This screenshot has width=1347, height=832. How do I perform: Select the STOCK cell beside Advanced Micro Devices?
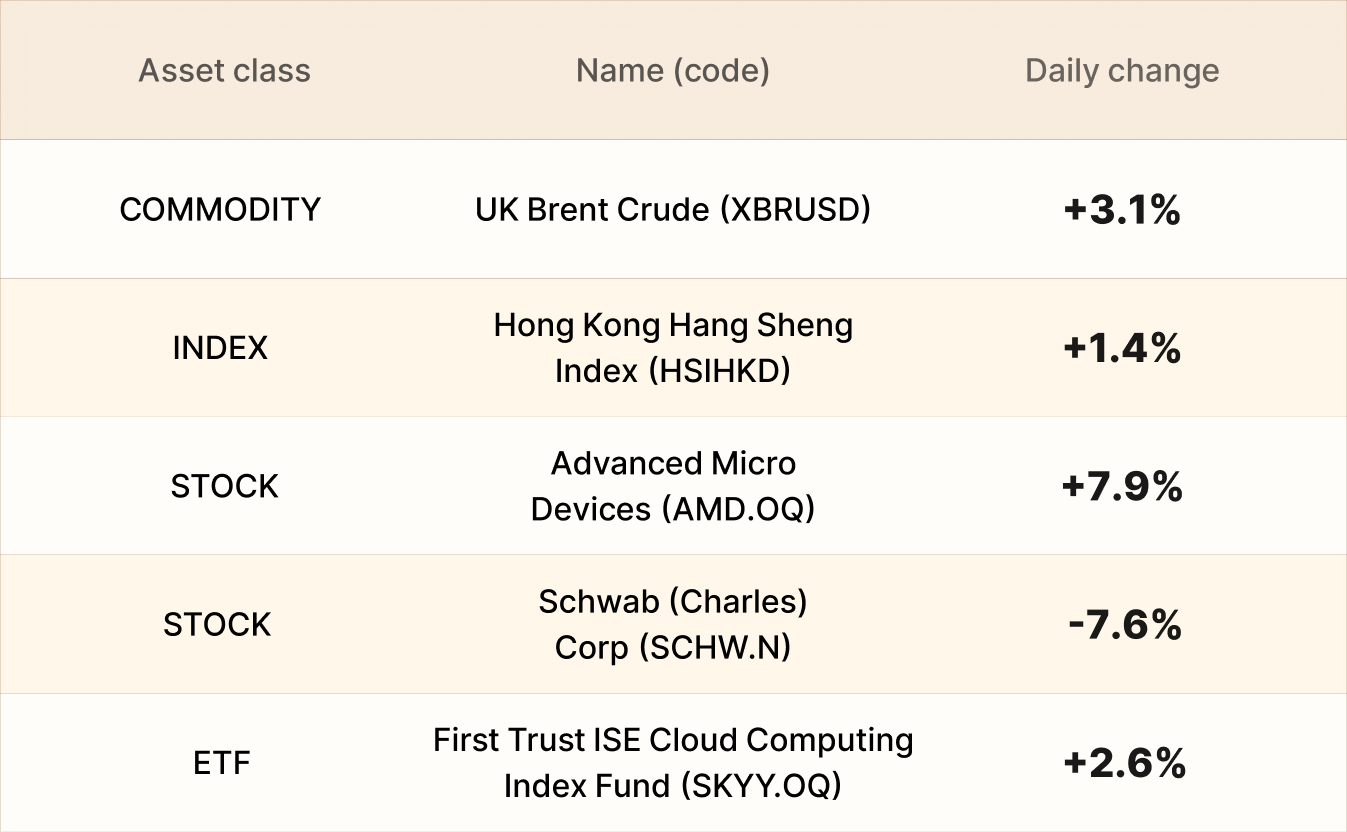(224, 487)
